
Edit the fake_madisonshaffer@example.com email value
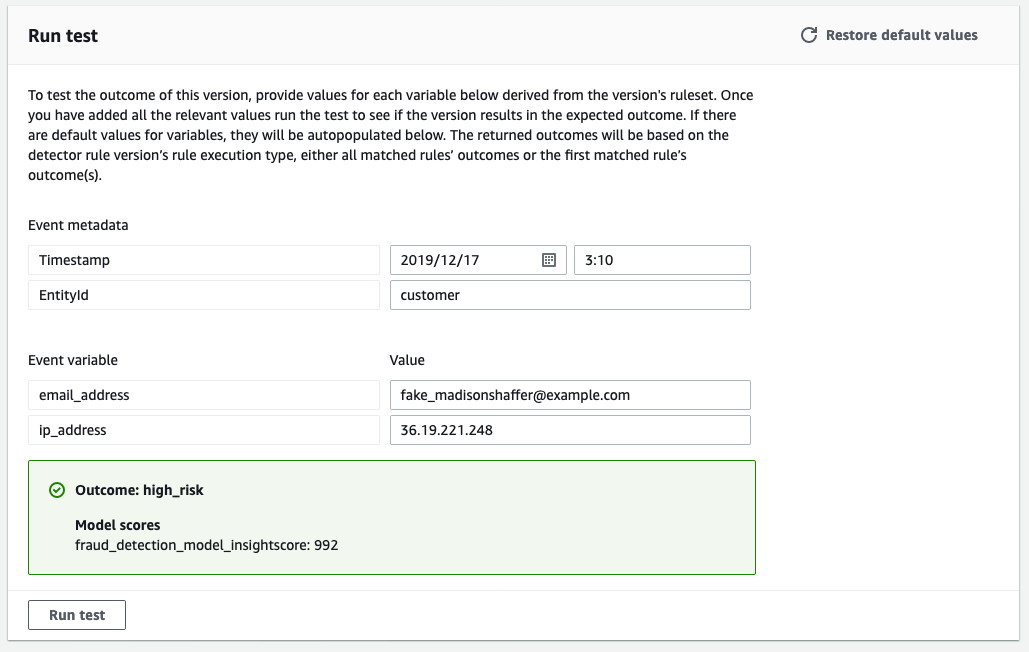click(569, 395)
